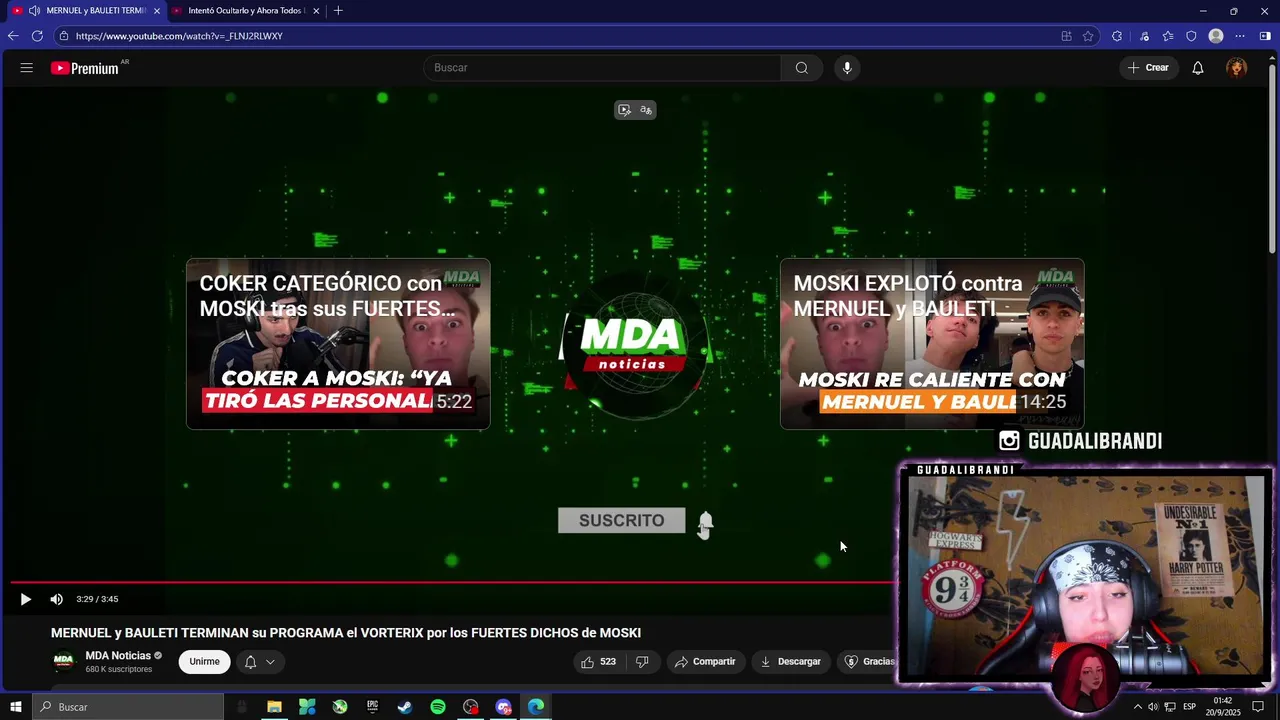Screen dimensions: 1280x720
Task: Open the browser profile icon
Action: (x=1216, y=36)
